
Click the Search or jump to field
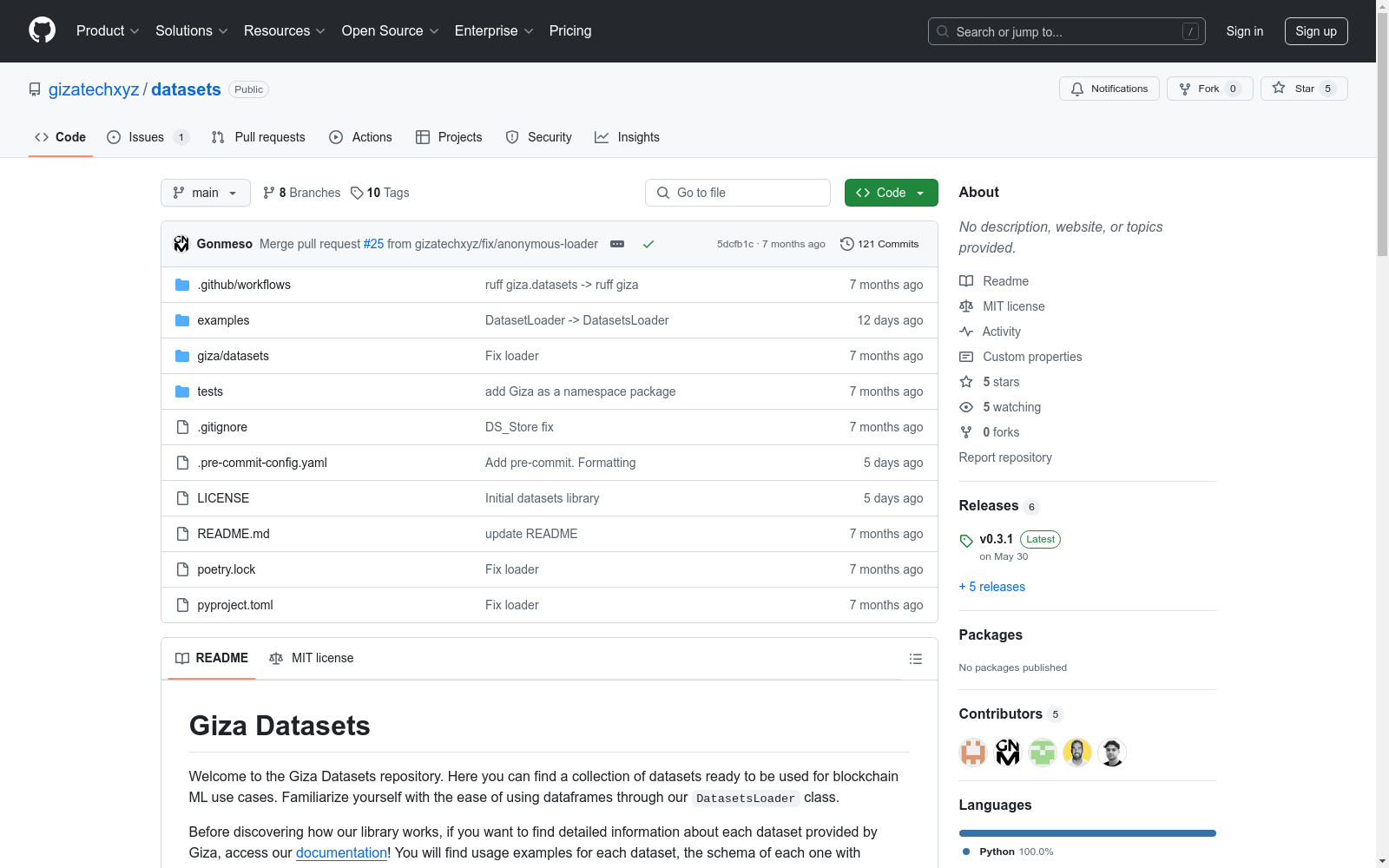1067,31
